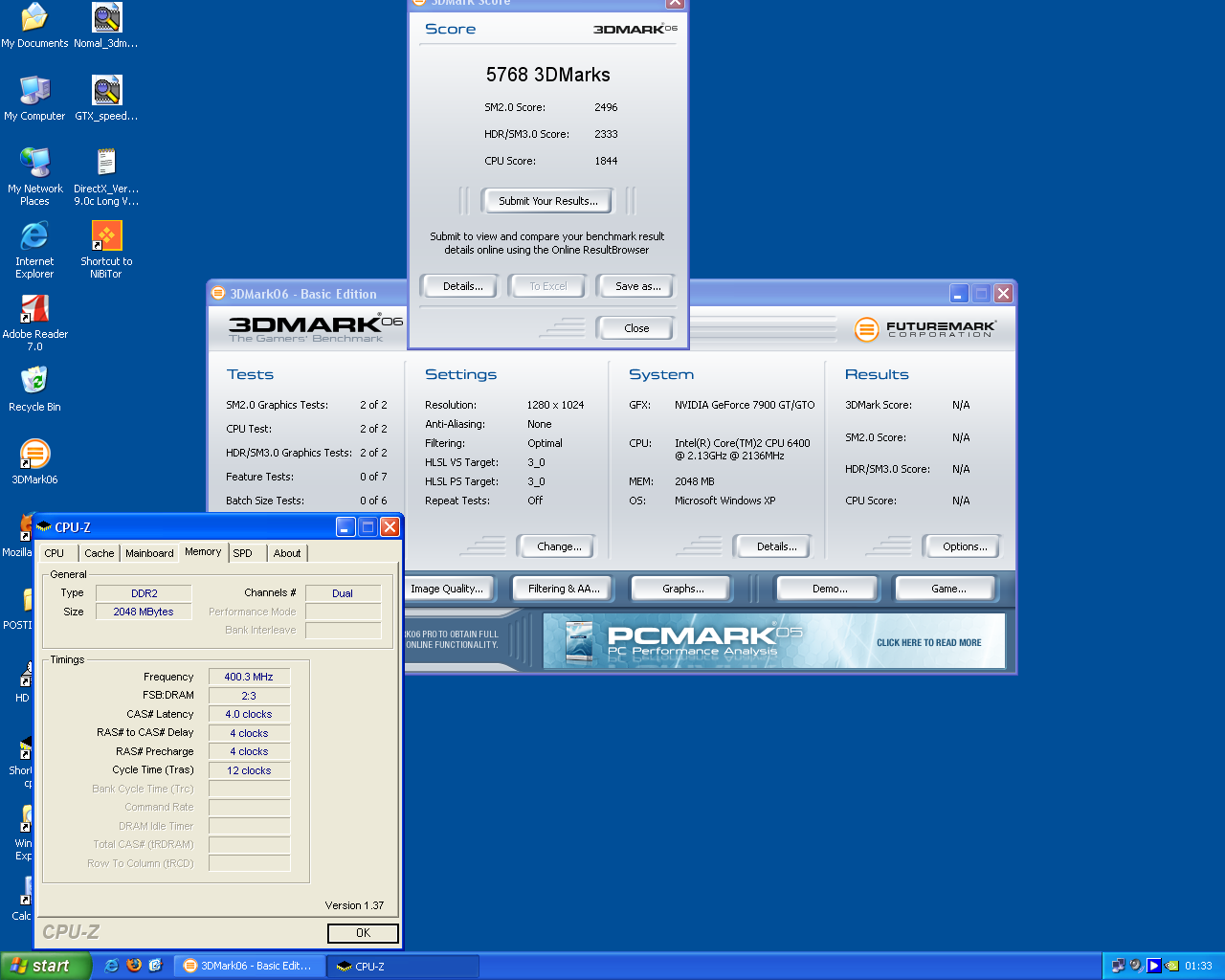Click CPU-Z taskbar button

coord(402,966)
